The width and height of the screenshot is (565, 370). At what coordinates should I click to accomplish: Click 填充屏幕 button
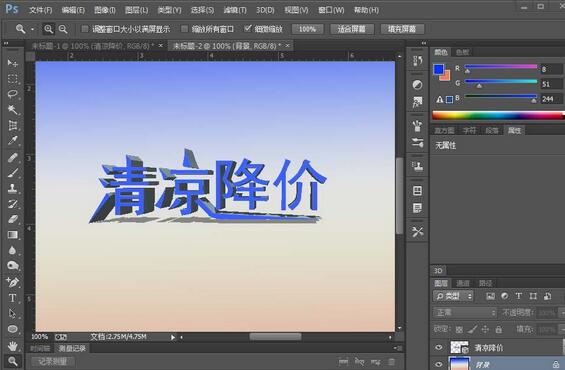402,29
